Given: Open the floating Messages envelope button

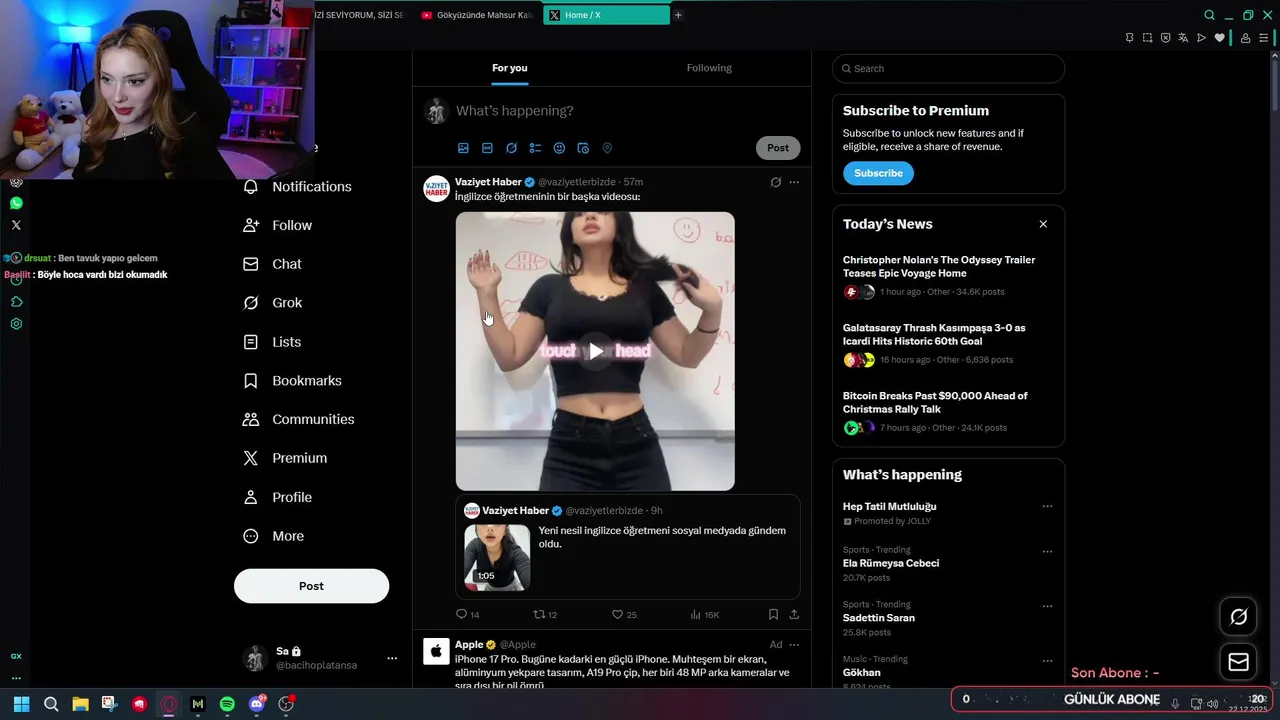Looking at the screenshot, I should [x=1238, y=662].
